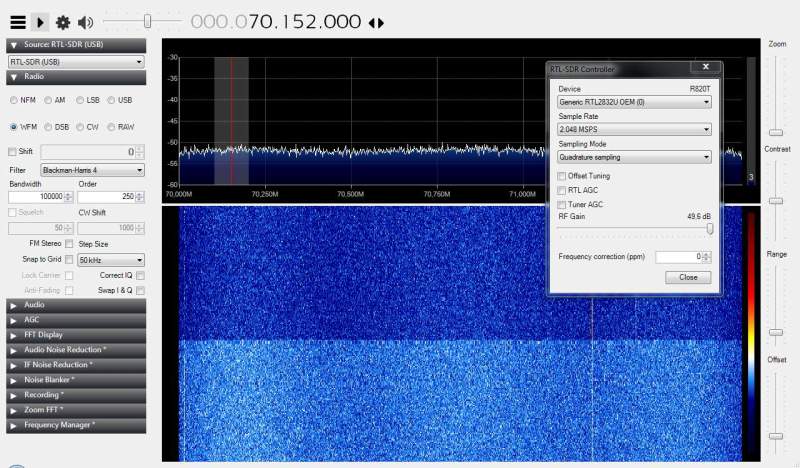Image resolution: width=800 pixels, height=468 pixels.
Task: Enable the Offset Tuning checkbox
Action: pos(562,176)
